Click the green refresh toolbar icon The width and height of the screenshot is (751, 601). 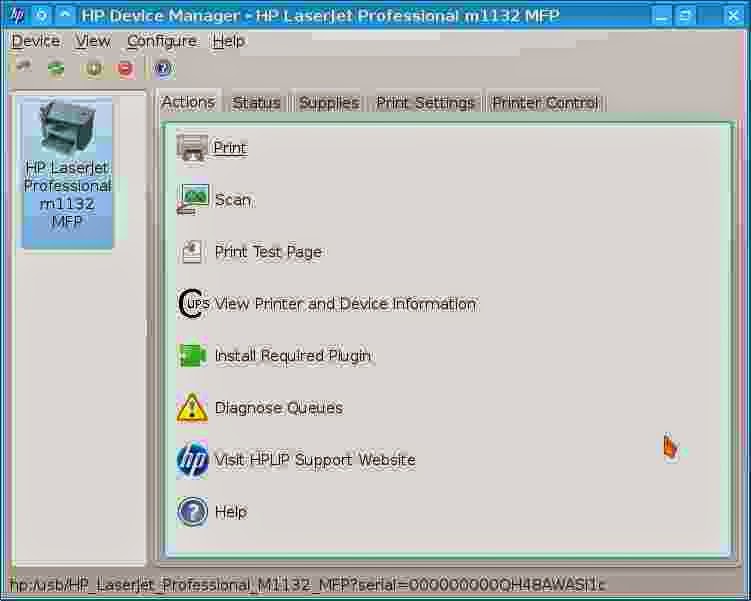56,68
